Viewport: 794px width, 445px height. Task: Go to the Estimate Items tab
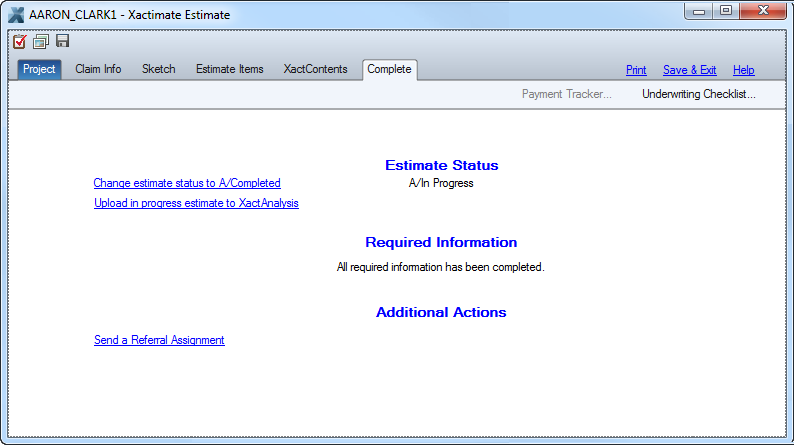coord(229,69)
